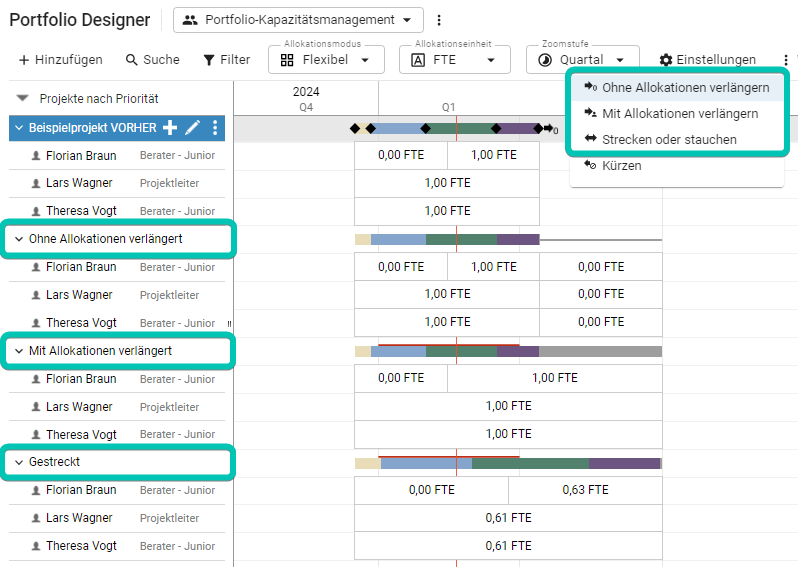Select Mit Allokationen verlängern menu entry

coord(677,114)
